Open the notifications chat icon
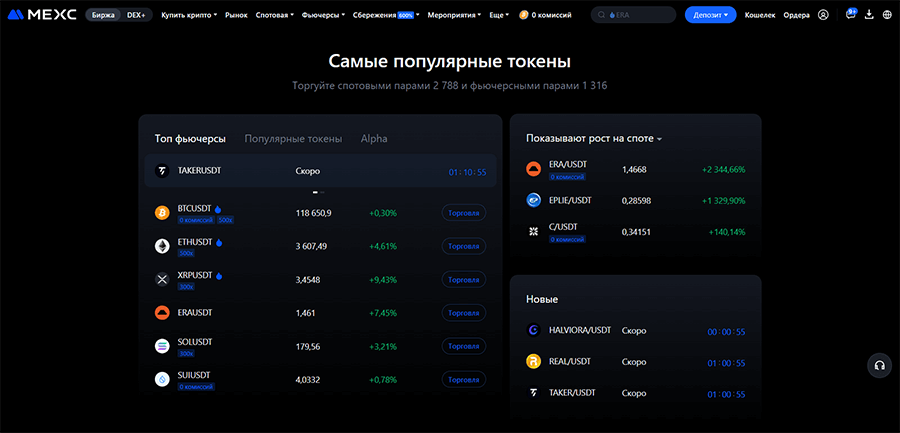 tap(851, 15)
